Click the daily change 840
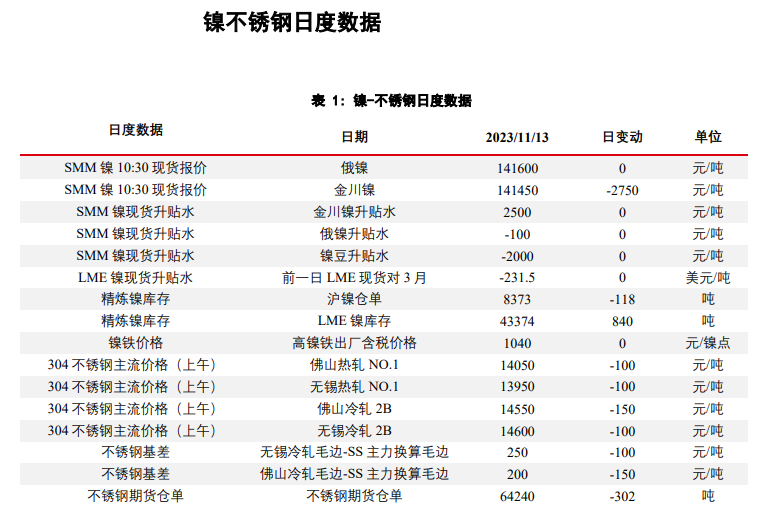This screenshot has height=507, width=780. 622,321
